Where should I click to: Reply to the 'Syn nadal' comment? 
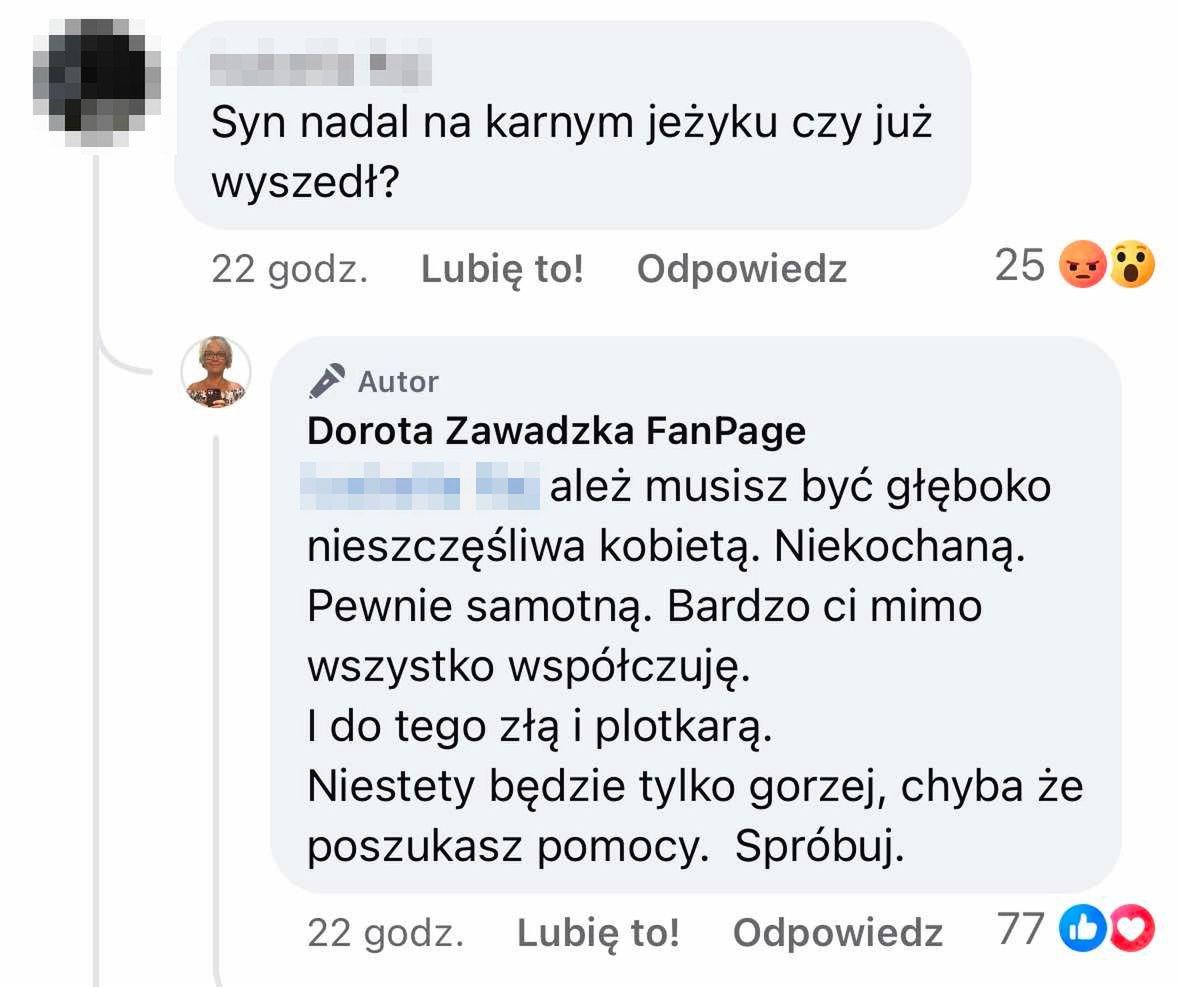742,269
